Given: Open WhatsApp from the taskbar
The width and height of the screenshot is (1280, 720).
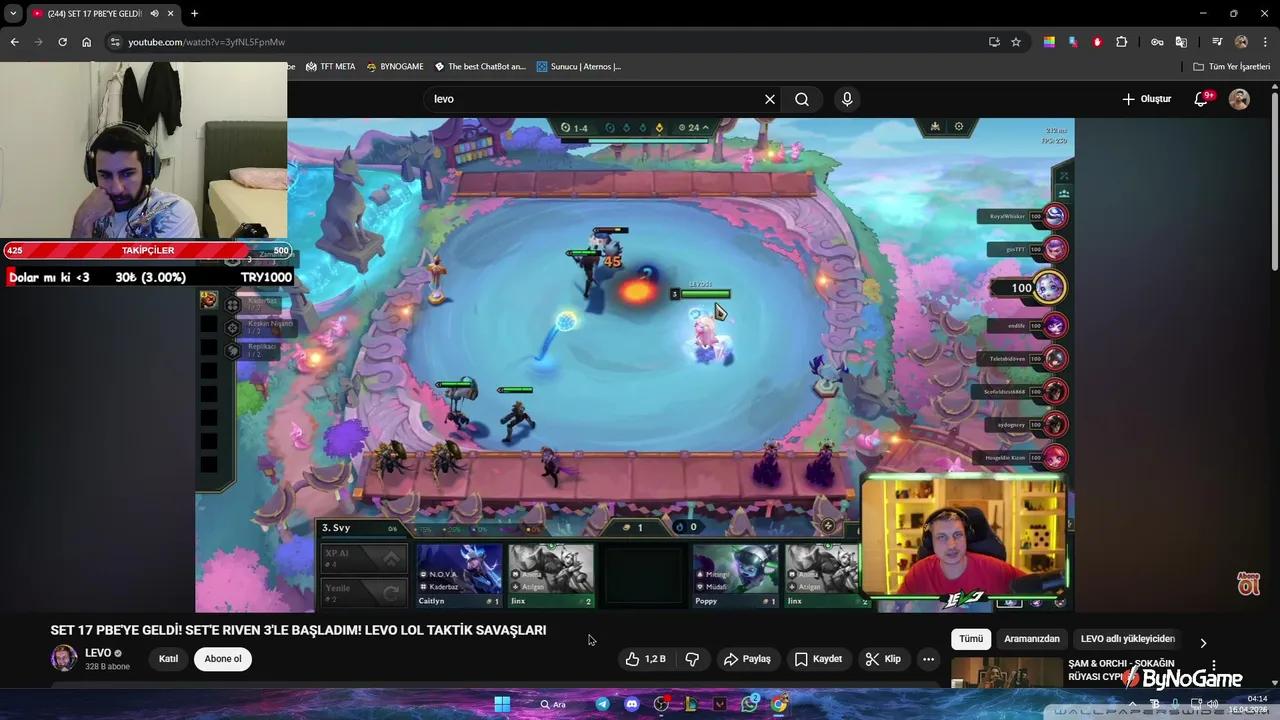Looking at the screenshot, I should point(750,704).
